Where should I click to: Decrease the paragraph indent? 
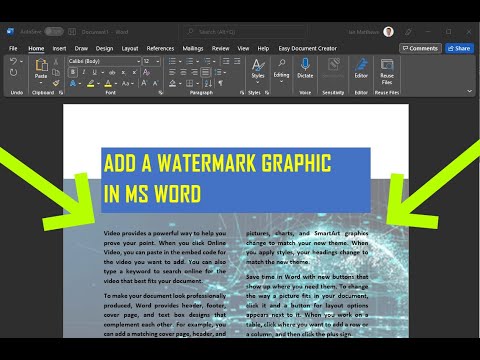(x=226, y=61)
